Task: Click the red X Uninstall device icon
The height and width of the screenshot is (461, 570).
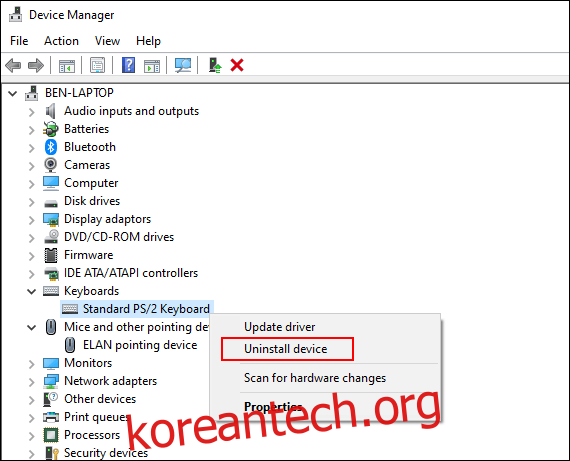Action: point(237,65)
